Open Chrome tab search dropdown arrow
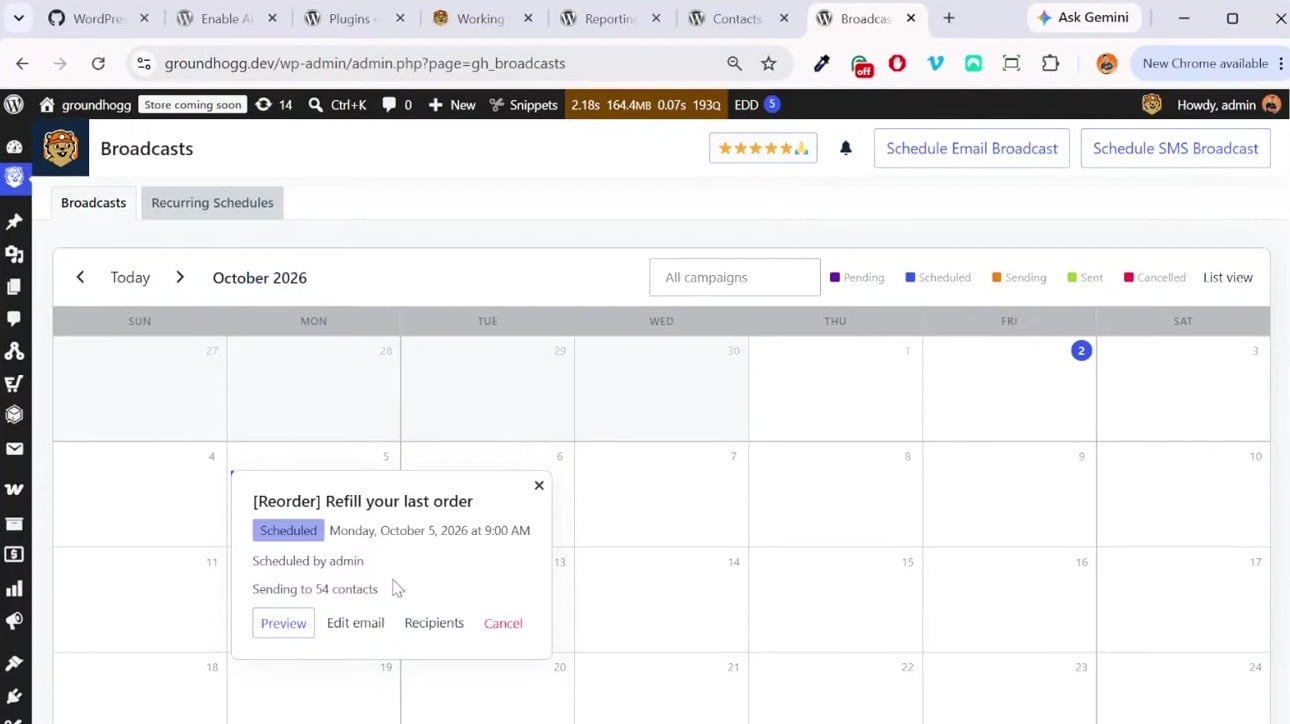 18,18
